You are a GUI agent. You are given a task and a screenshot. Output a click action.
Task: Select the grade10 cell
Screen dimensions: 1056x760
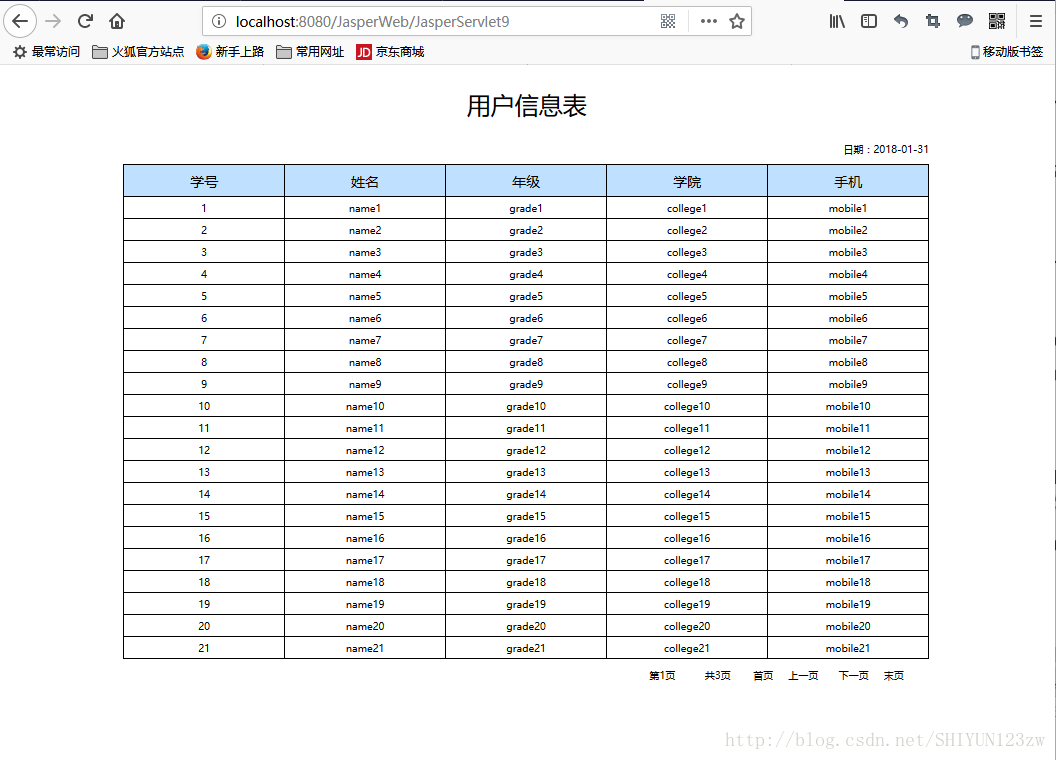(526, 406)
